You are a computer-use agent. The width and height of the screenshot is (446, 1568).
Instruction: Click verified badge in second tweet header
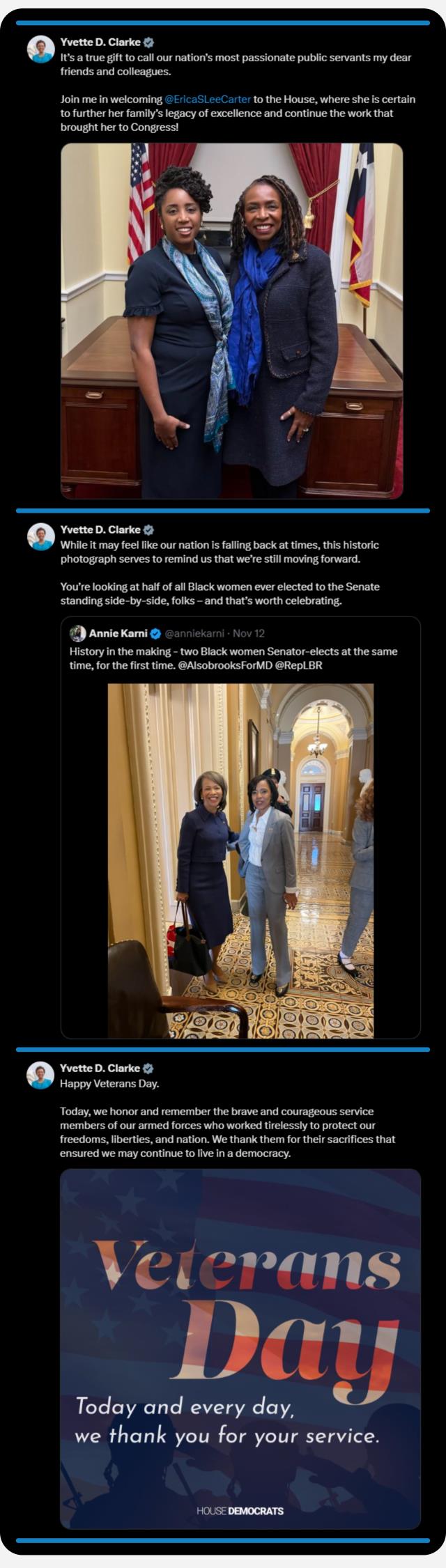(148, 530)
